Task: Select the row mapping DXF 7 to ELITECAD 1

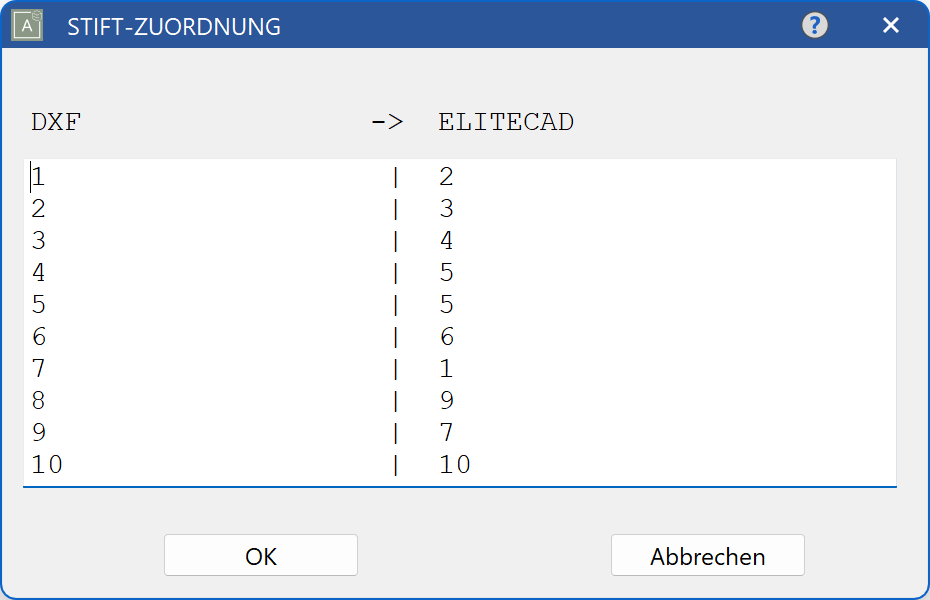Action: click(x=200, y=368)
